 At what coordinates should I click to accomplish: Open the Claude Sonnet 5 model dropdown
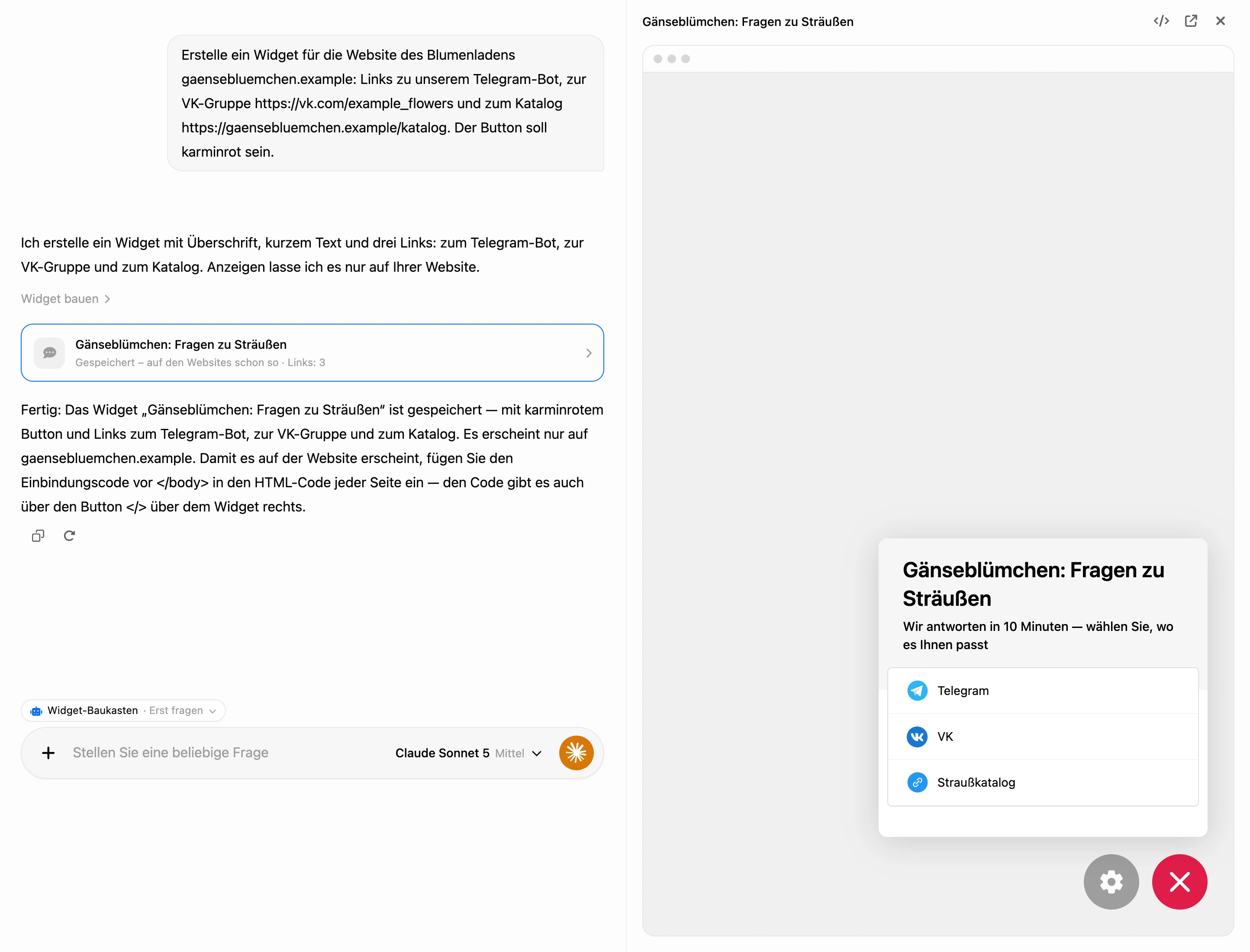(x=469, y=753)
